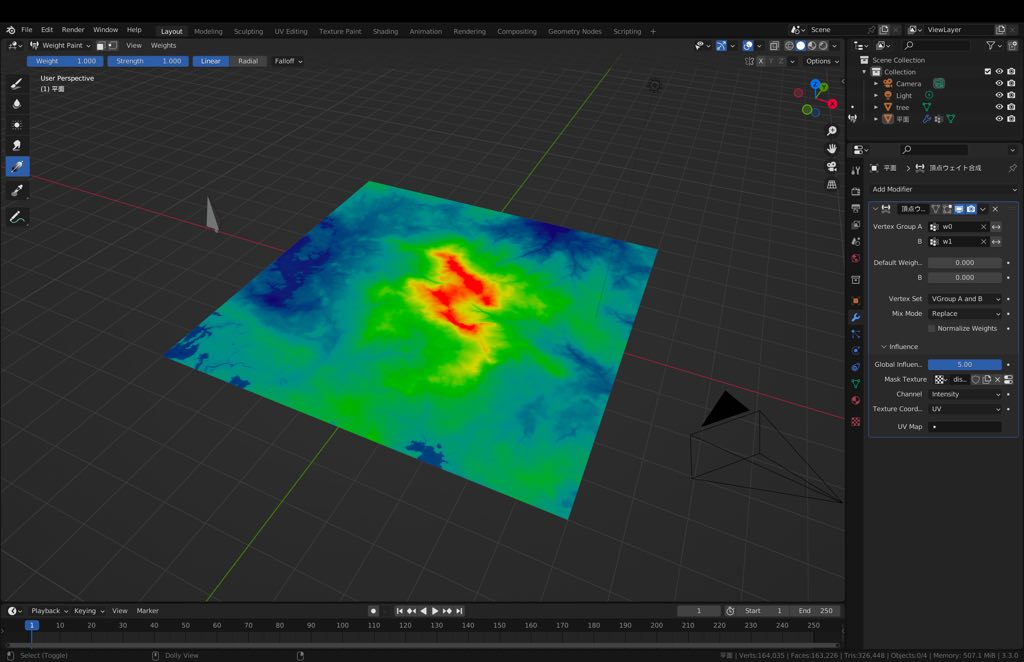Open the Render menu in the top bar

pos(72,29)
